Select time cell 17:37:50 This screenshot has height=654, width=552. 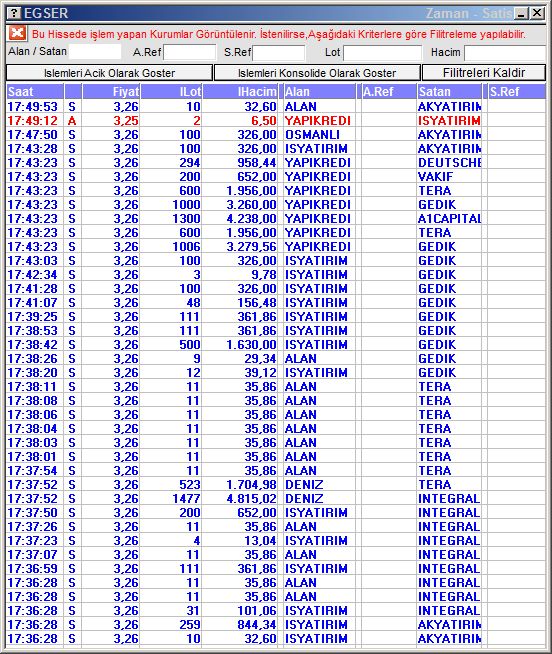(33, 513)
